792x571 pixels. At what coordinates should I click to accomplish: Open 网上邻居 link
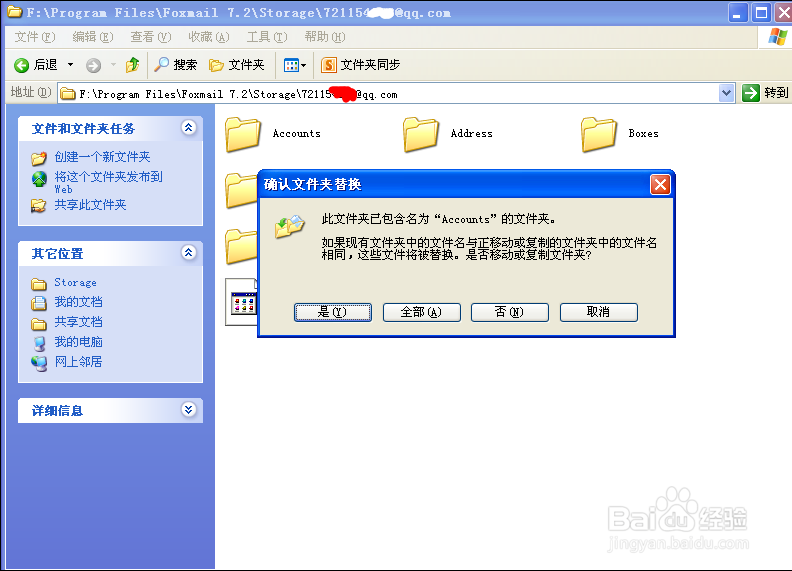click(78, 362)
